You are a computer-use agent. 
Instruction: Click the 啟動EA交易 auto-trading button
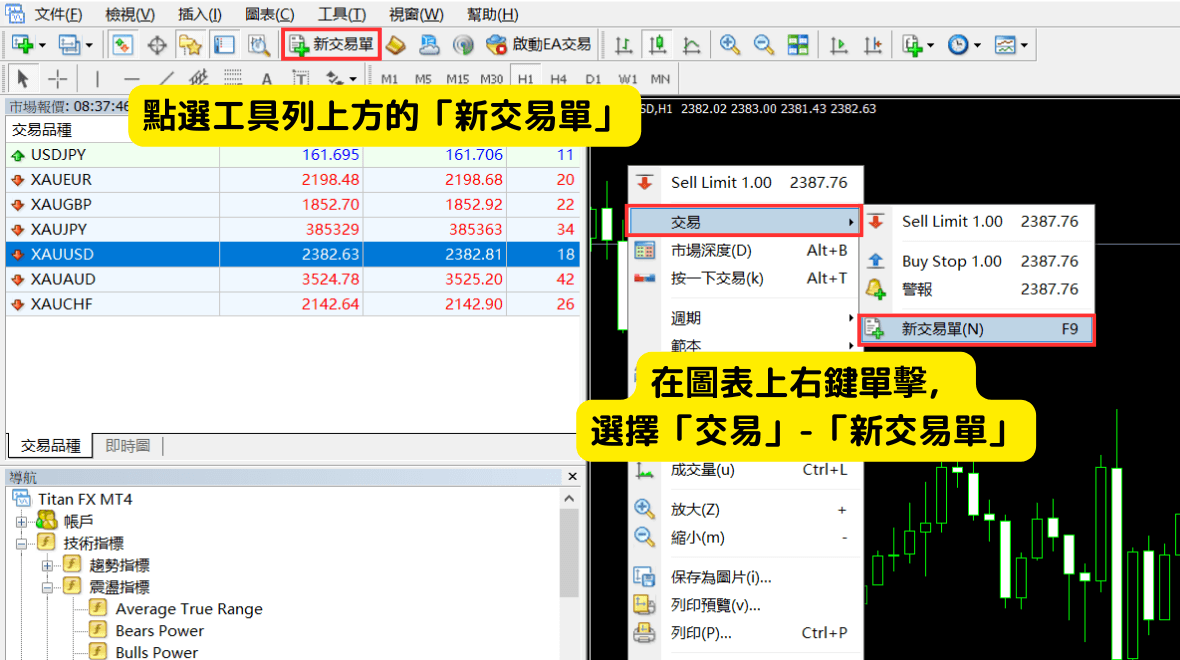(x=539, y=45)
